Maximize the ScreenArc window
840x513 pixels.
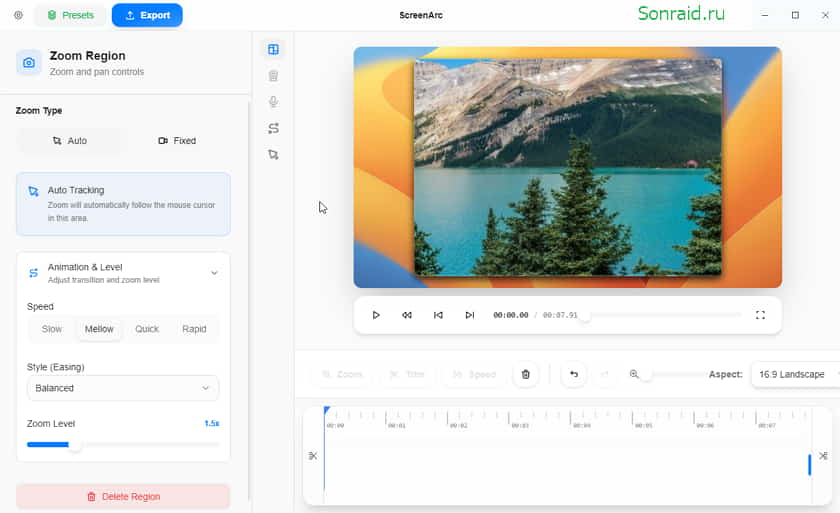click(795, 15)
